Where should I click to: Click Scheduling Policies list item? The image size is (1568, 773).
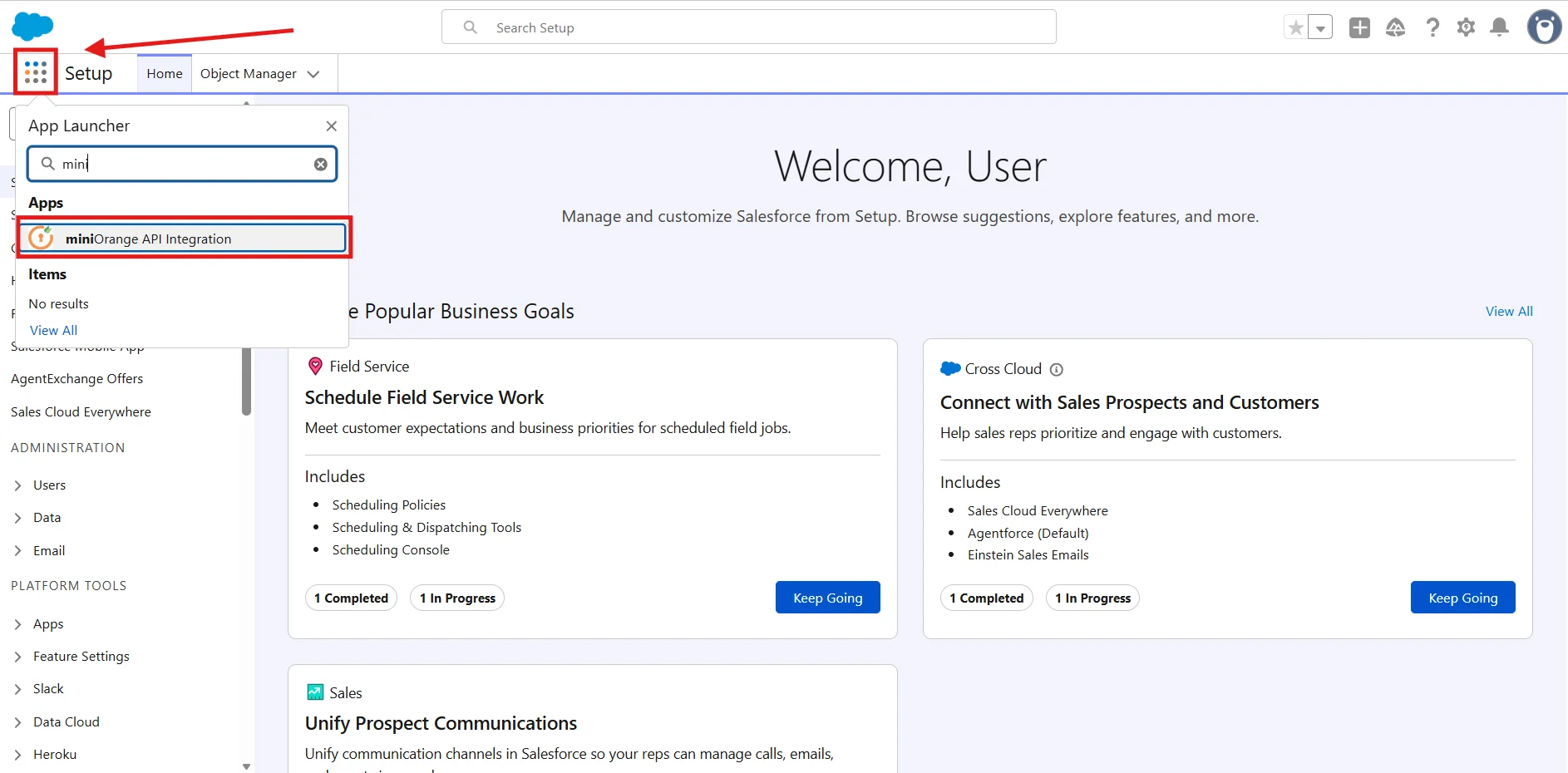click(x=388, y=505)
